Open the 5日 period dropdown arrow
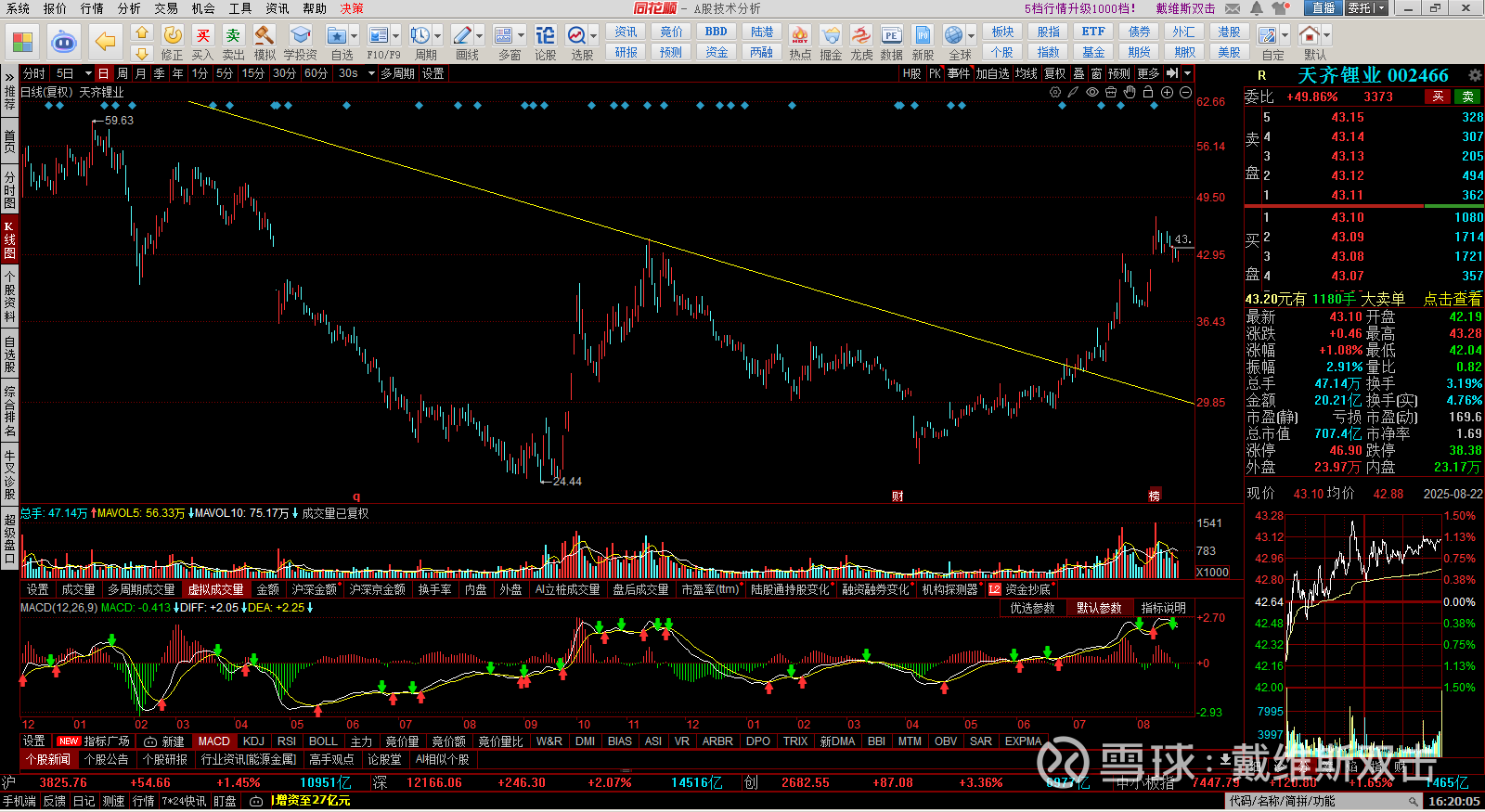 88,73
